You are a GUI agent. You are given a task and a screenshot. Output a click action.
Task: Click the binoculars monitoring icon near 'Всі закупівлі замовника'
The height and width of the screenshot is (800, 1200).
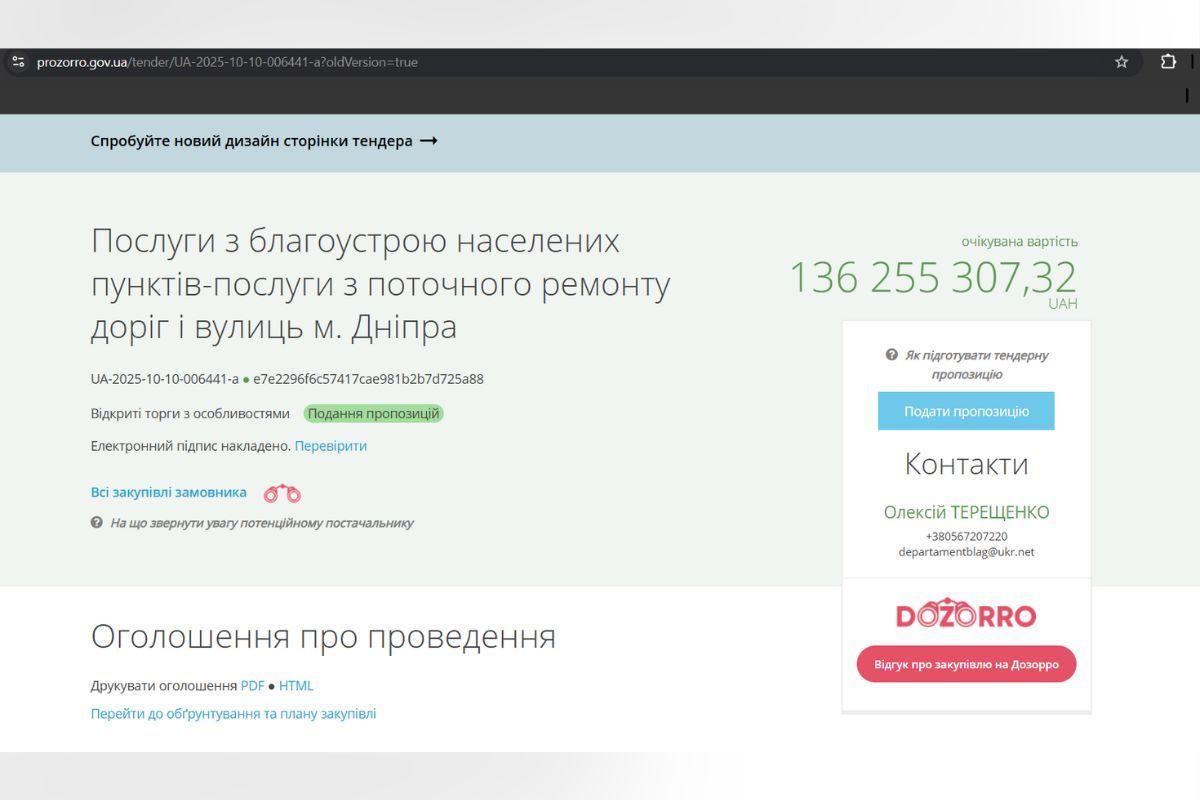(x=281, y=492)
